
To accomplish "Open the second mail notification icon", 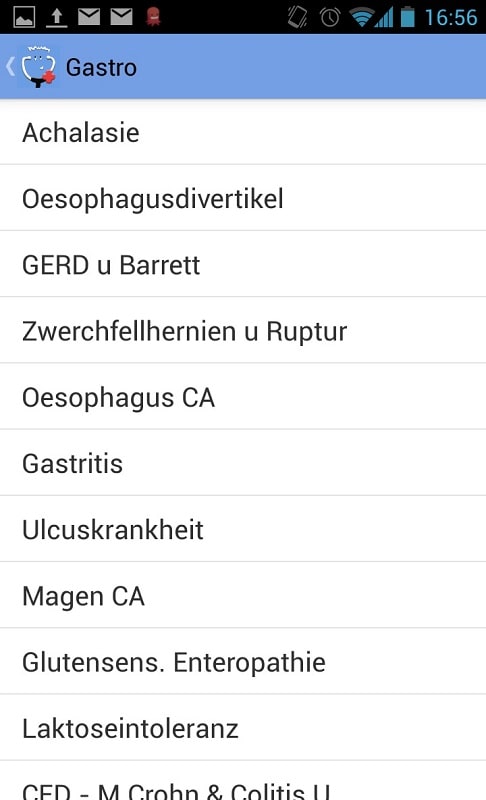I will (121, 17).
